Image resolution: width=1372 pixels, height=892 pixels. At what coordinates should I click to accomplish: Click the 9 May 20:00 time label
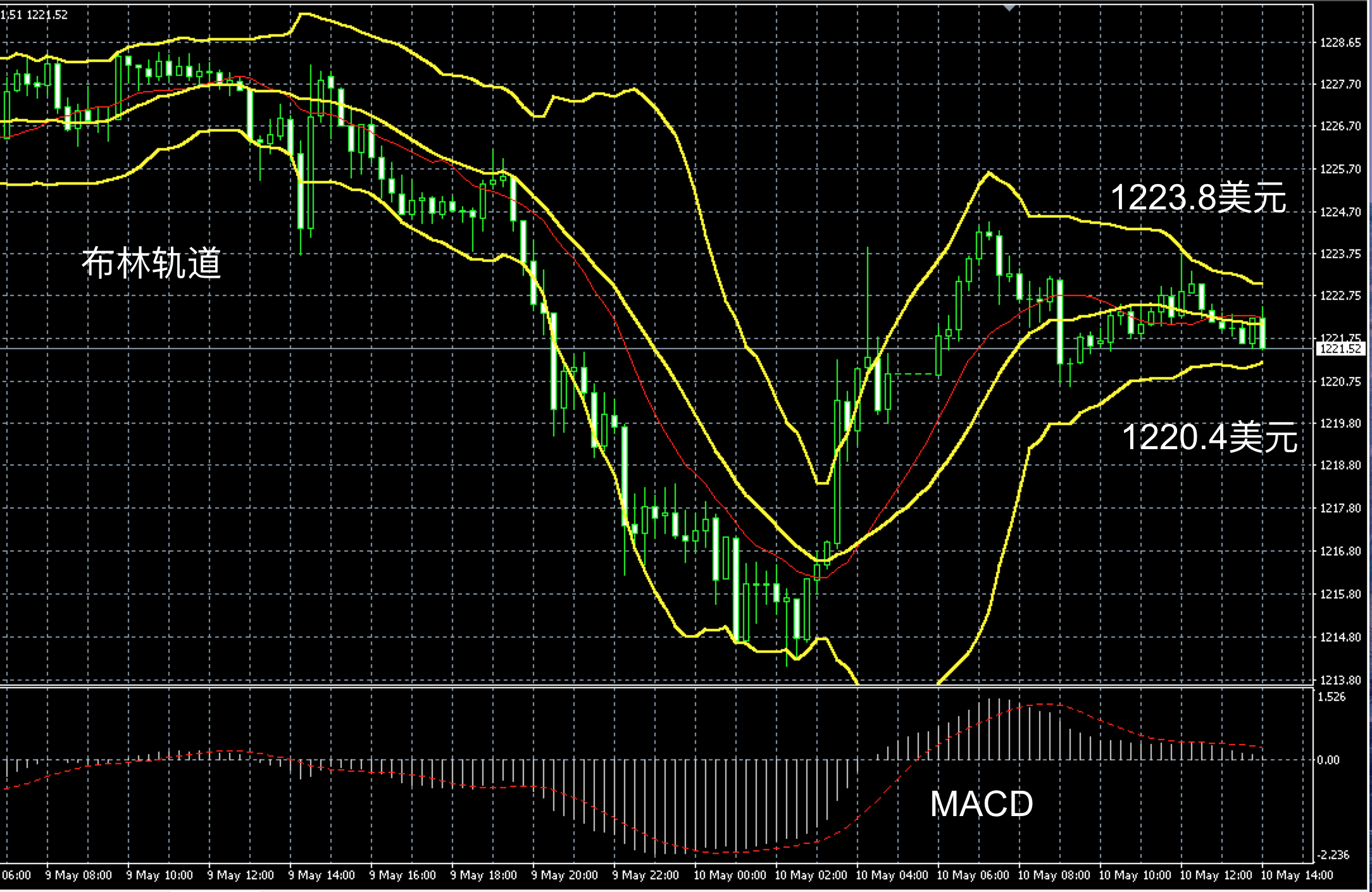(564, 876)
